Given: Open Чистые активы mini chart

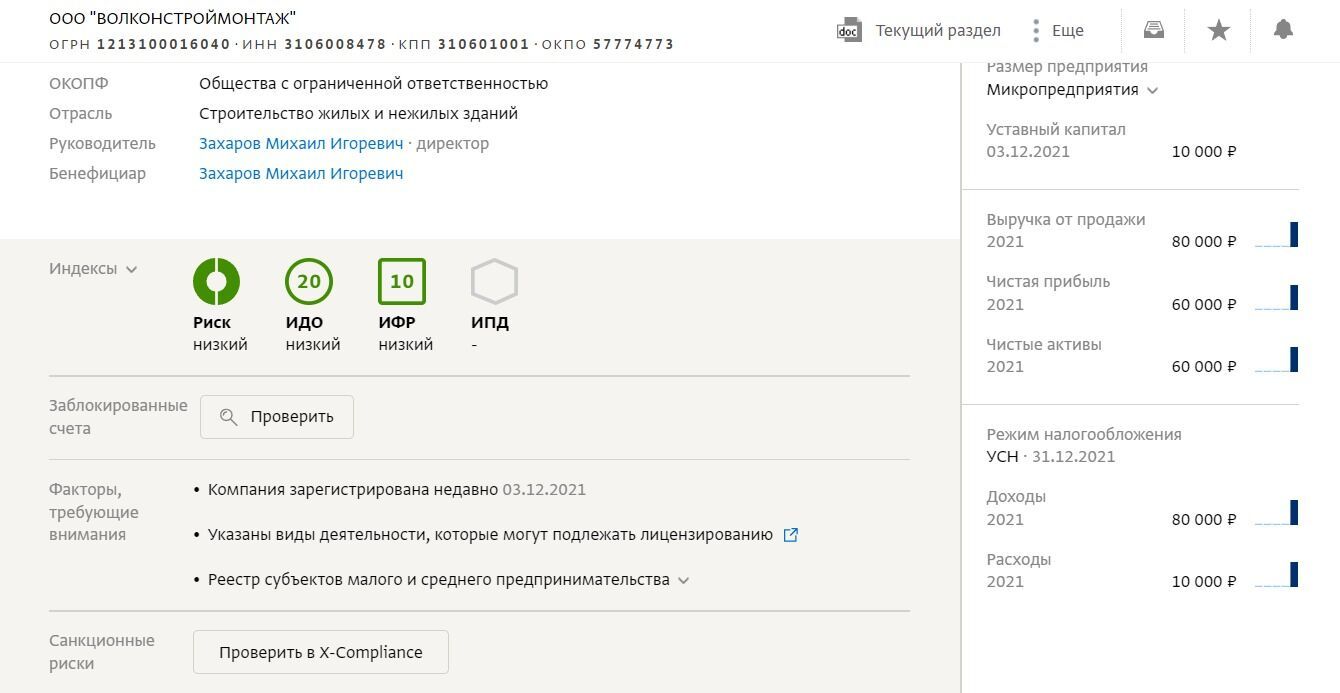Looking at the screenshot, I should tap(1276, 360).
